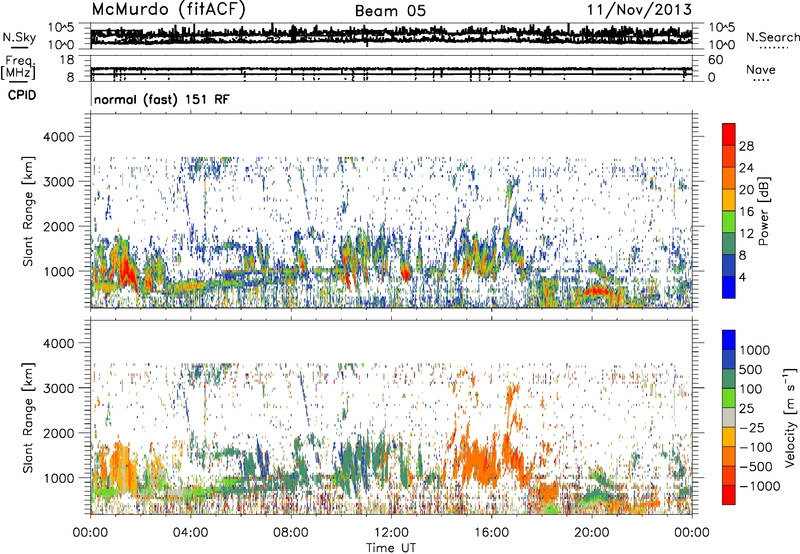Click the top blue segment of Velocity color bar
Screen dimensions: 800x554
pos(729,340)
